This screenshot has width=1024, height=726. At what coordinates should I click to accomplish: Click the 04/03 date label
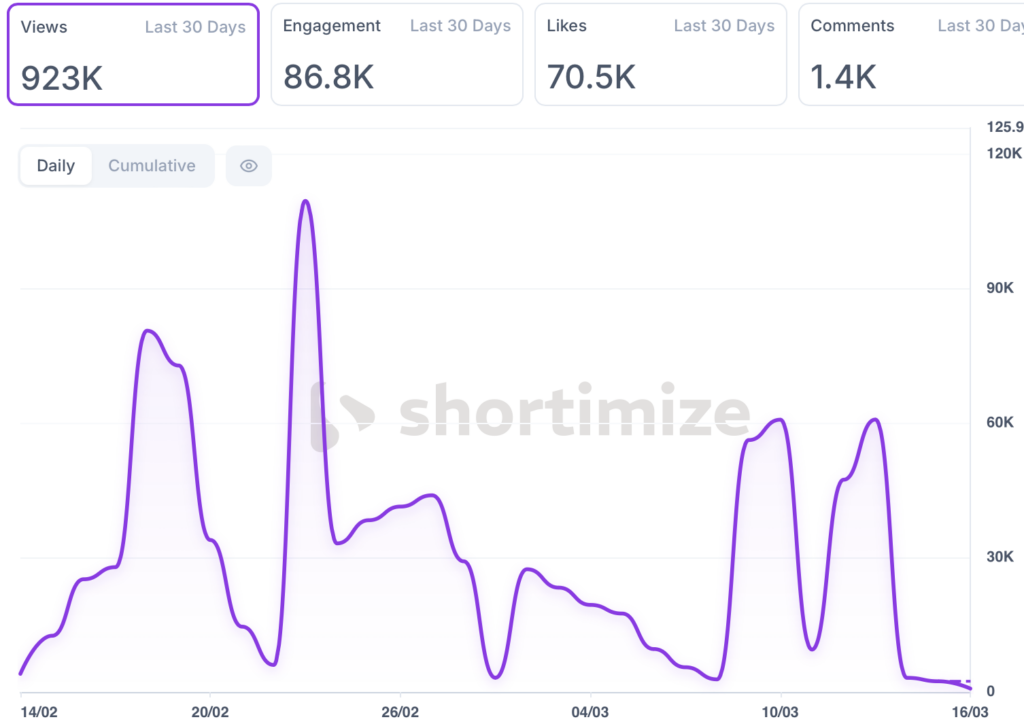[590, 712]
